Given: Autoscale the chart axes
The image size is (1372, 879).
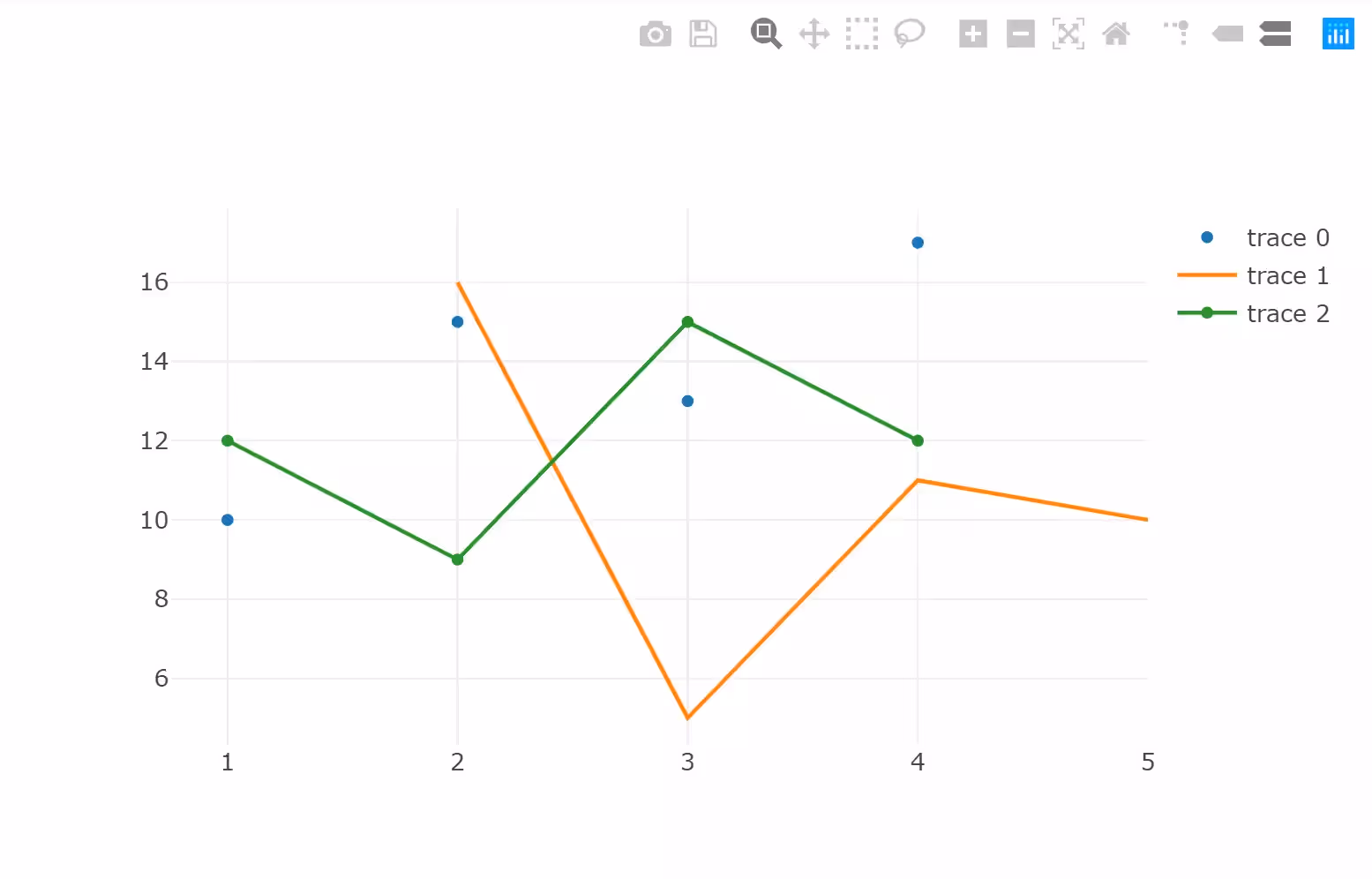Looking at the screenshot, I should coord(1068,34).
